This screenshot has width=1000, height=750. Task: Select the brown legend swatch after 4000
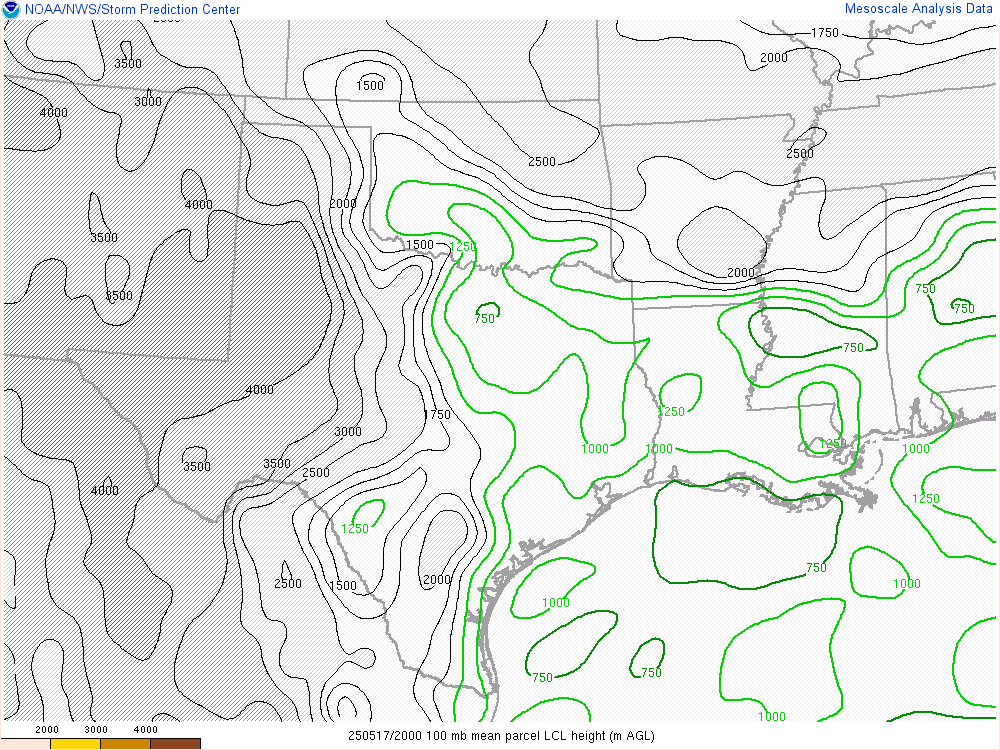pyautogui.click(x=175, y=744)
